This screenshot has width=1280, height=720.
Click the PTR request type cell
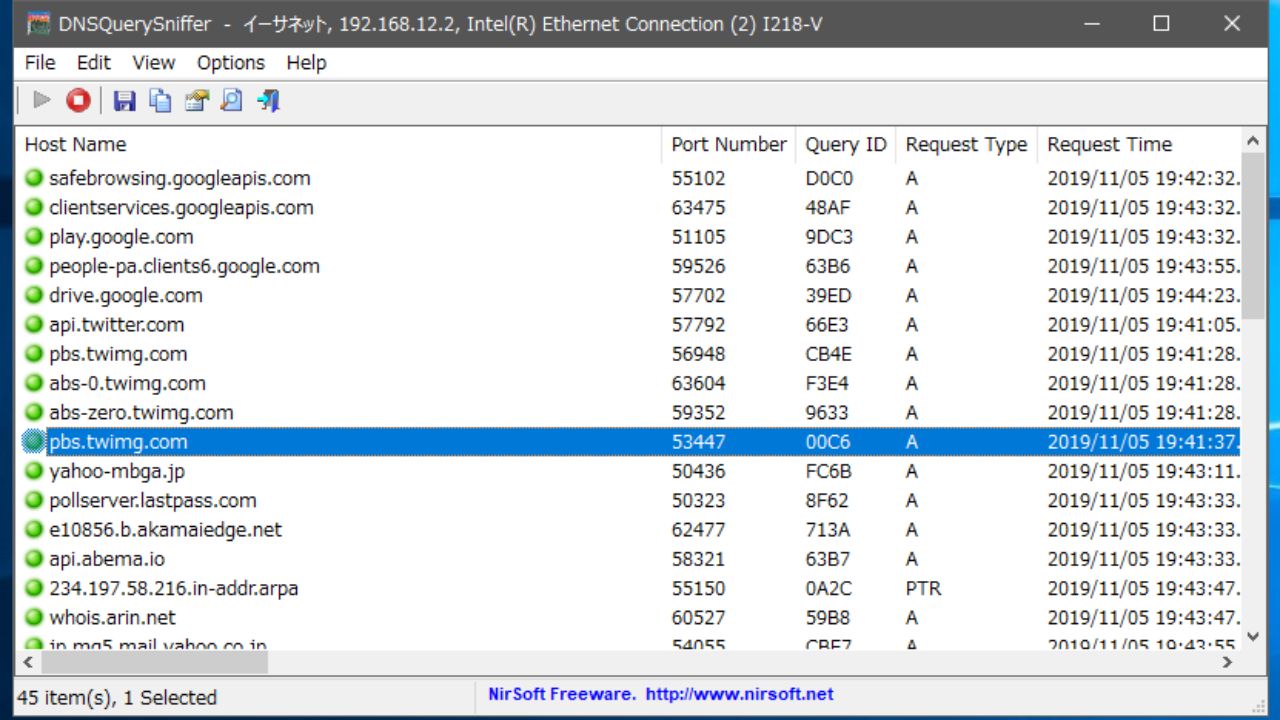point(923,588)
